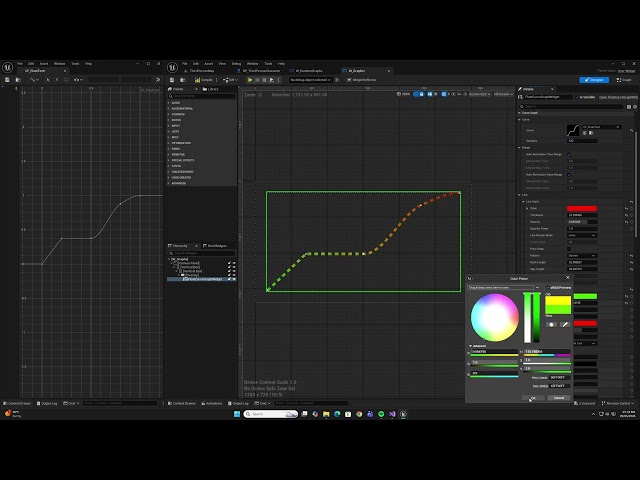Toggle the Pixel Snap checkbox
Image resolution: width=640 pixels, height=480 pixels.
coord(569,249)
